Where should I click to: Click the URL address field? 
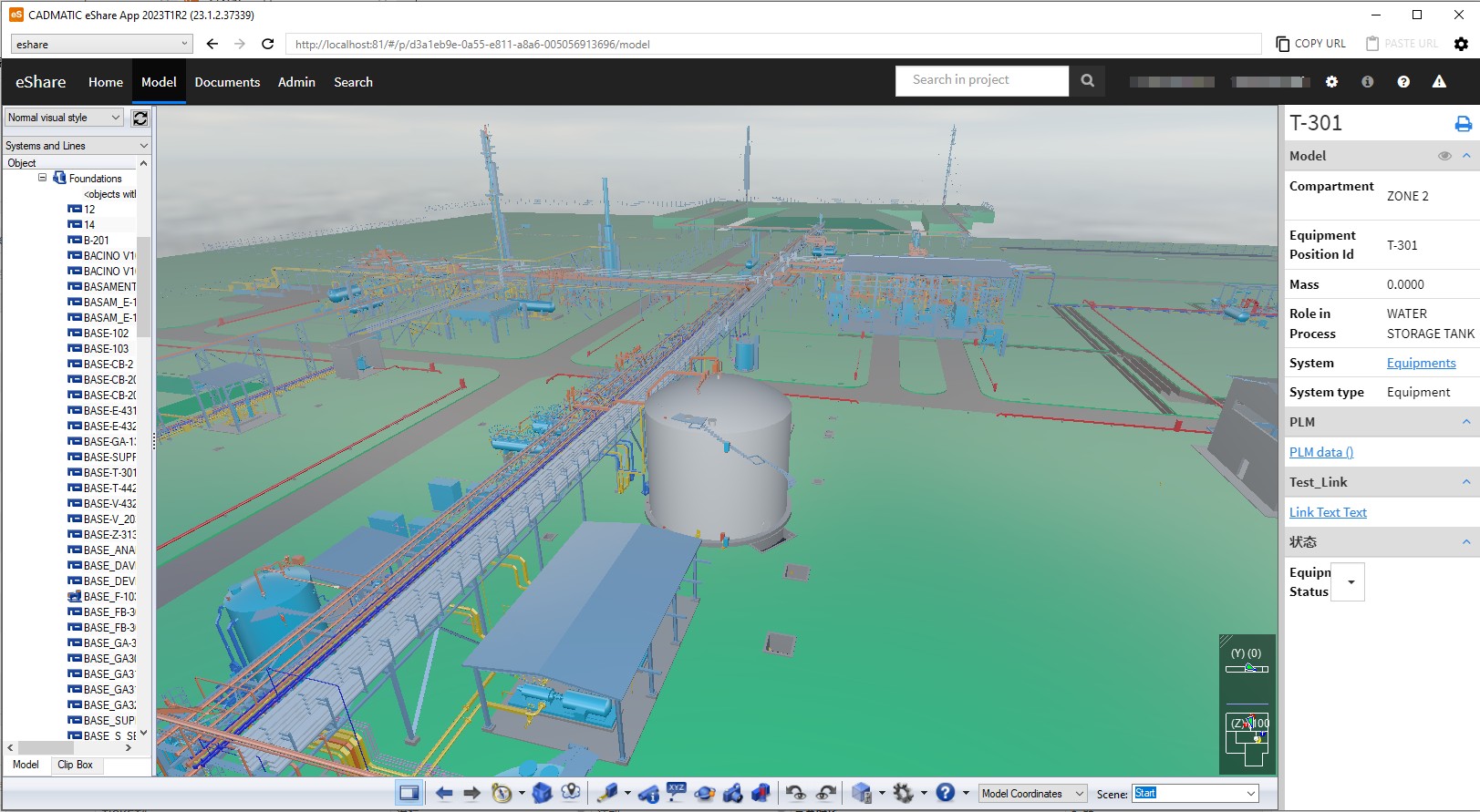tap(773, 44)
